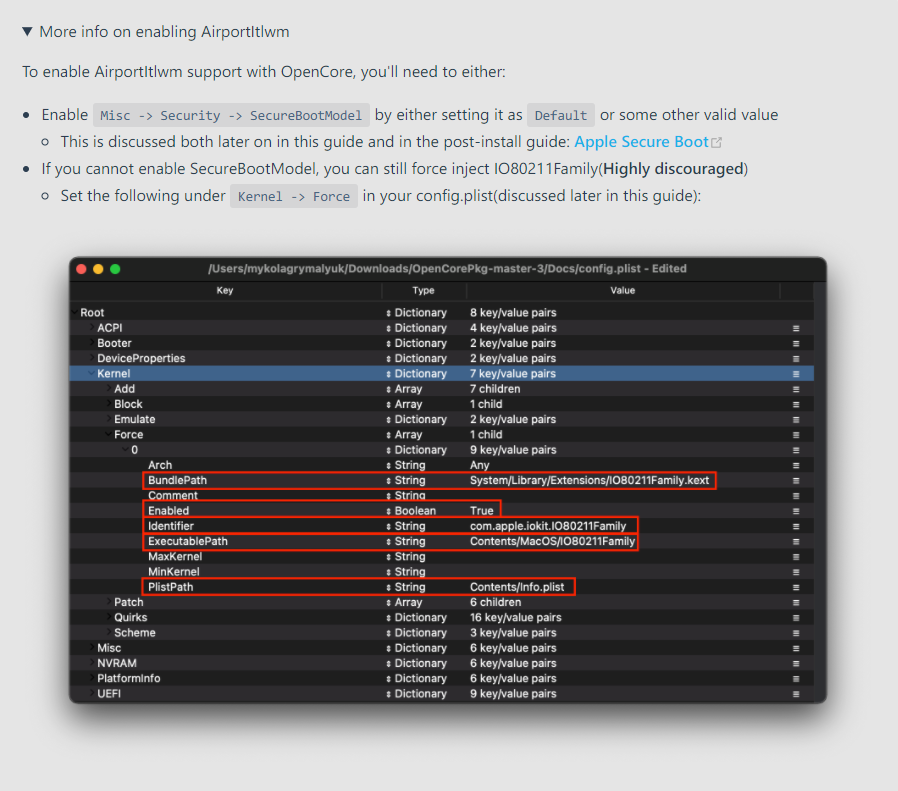Click the drag handle icon on the ACPI row
898x791 pixels.
coord(796,328)
